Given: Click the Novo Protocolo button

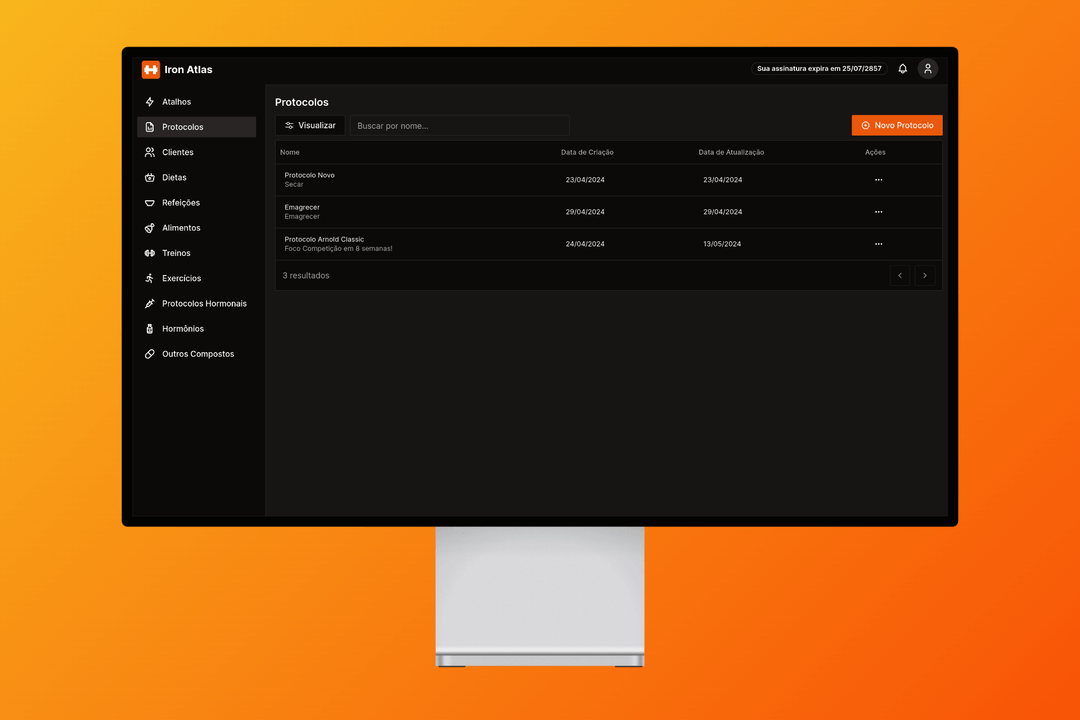Looking at the screenshot, I should pyautogui.click(x=896, y=124).
